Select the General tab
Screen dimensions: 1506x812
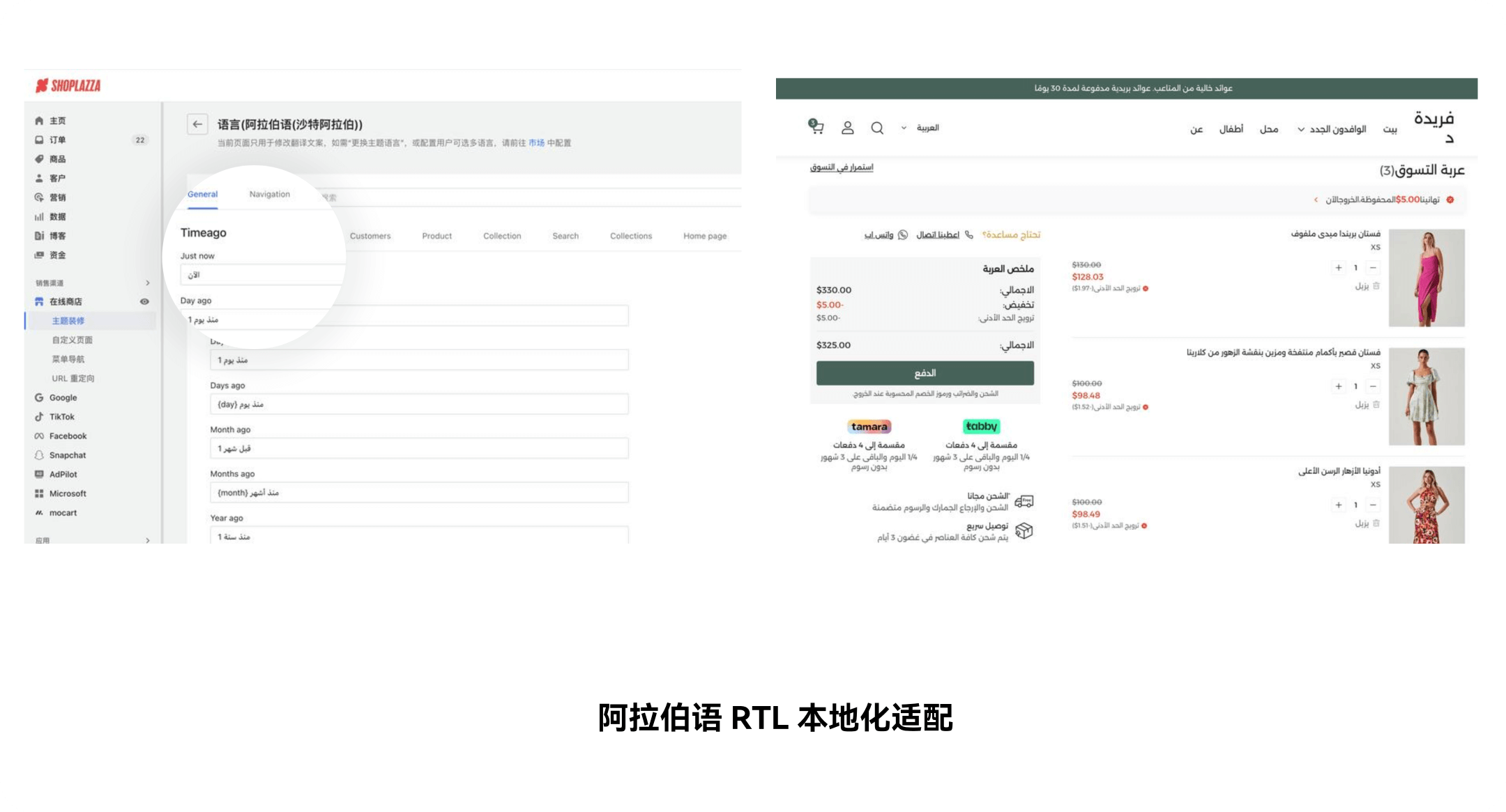click(x=202, y=194)
